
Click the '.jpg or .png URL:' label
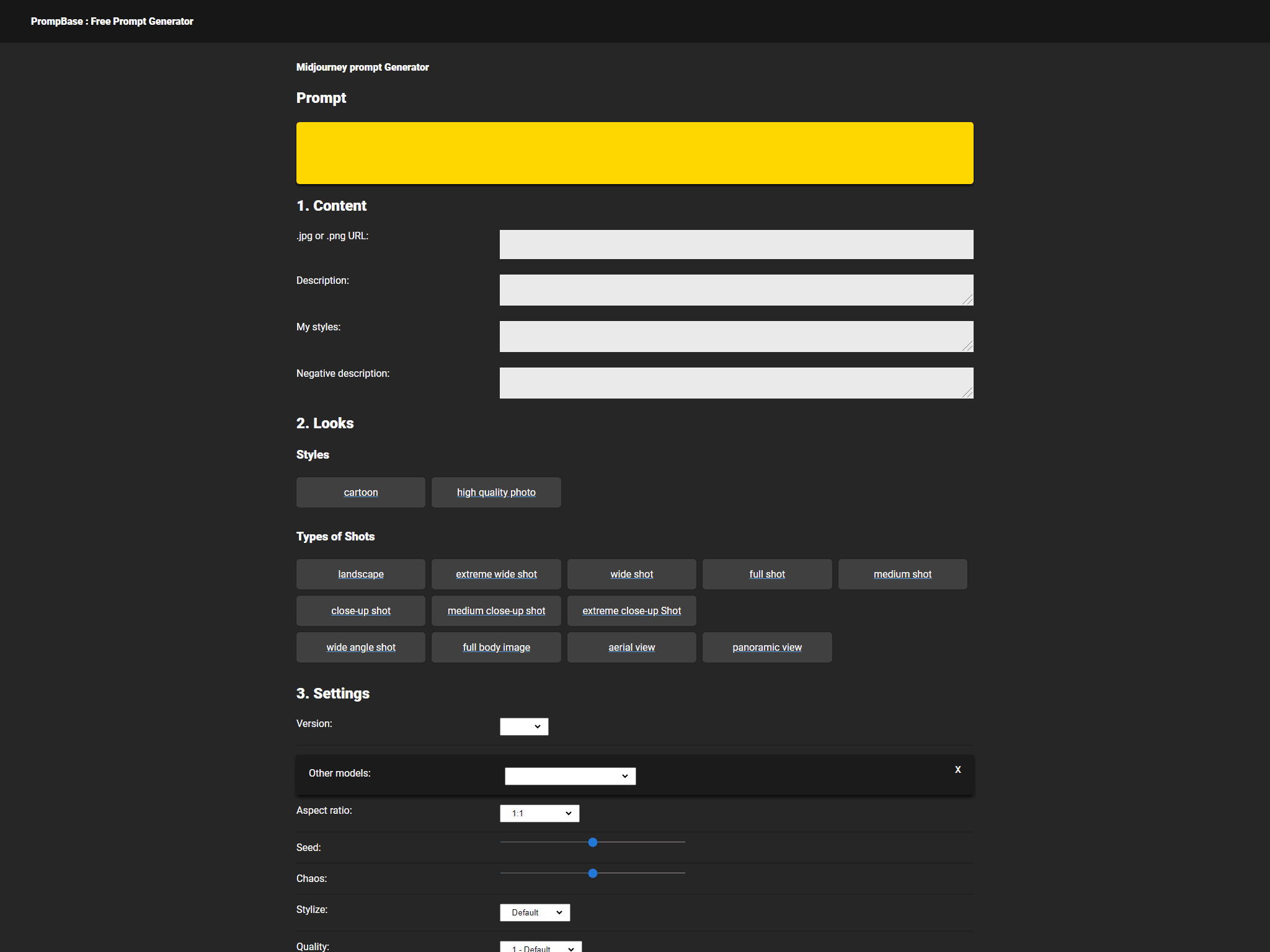[332, 236]
